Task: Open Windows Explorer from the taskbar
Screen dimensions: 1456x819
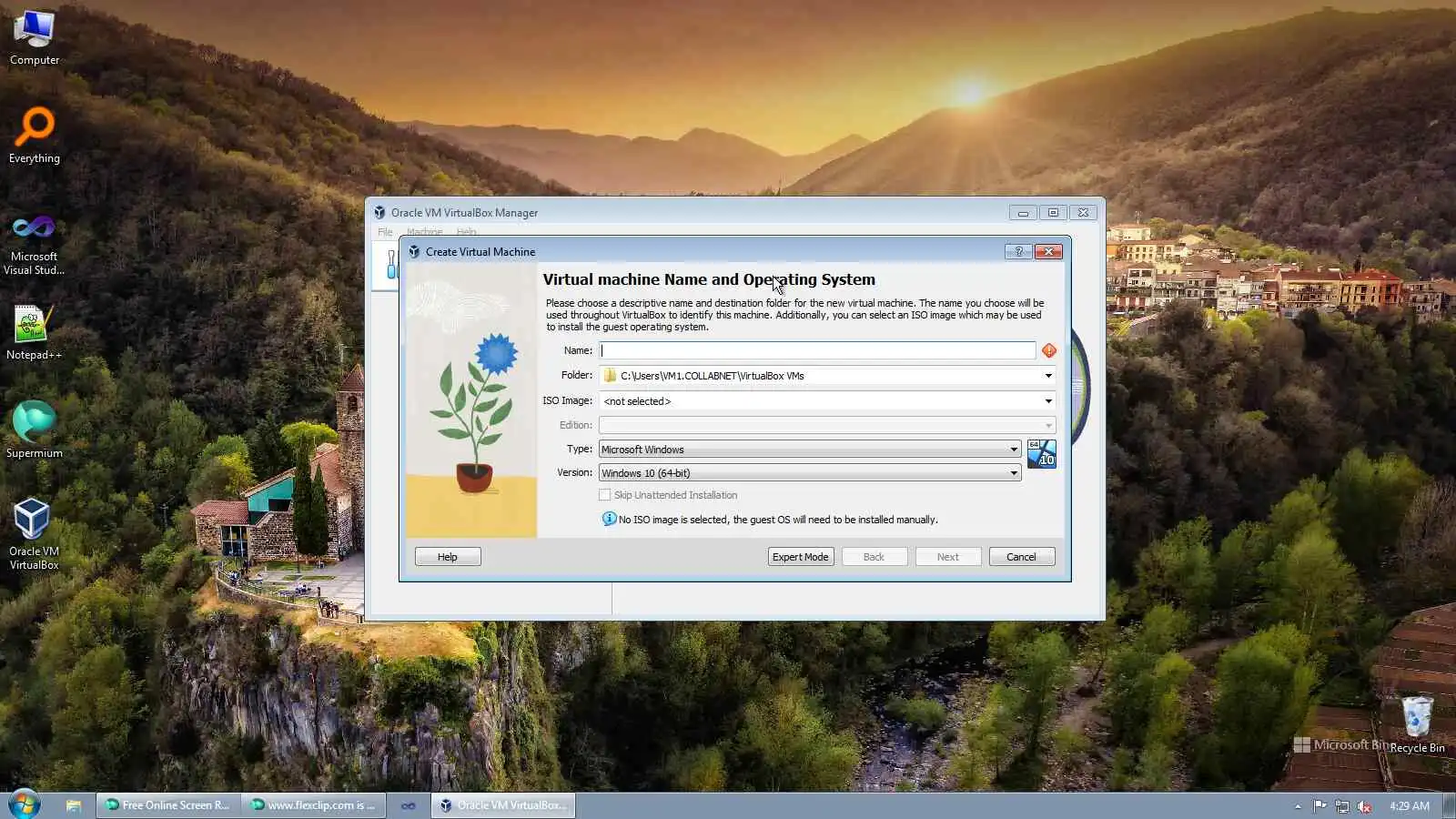Action: [74, 805]
